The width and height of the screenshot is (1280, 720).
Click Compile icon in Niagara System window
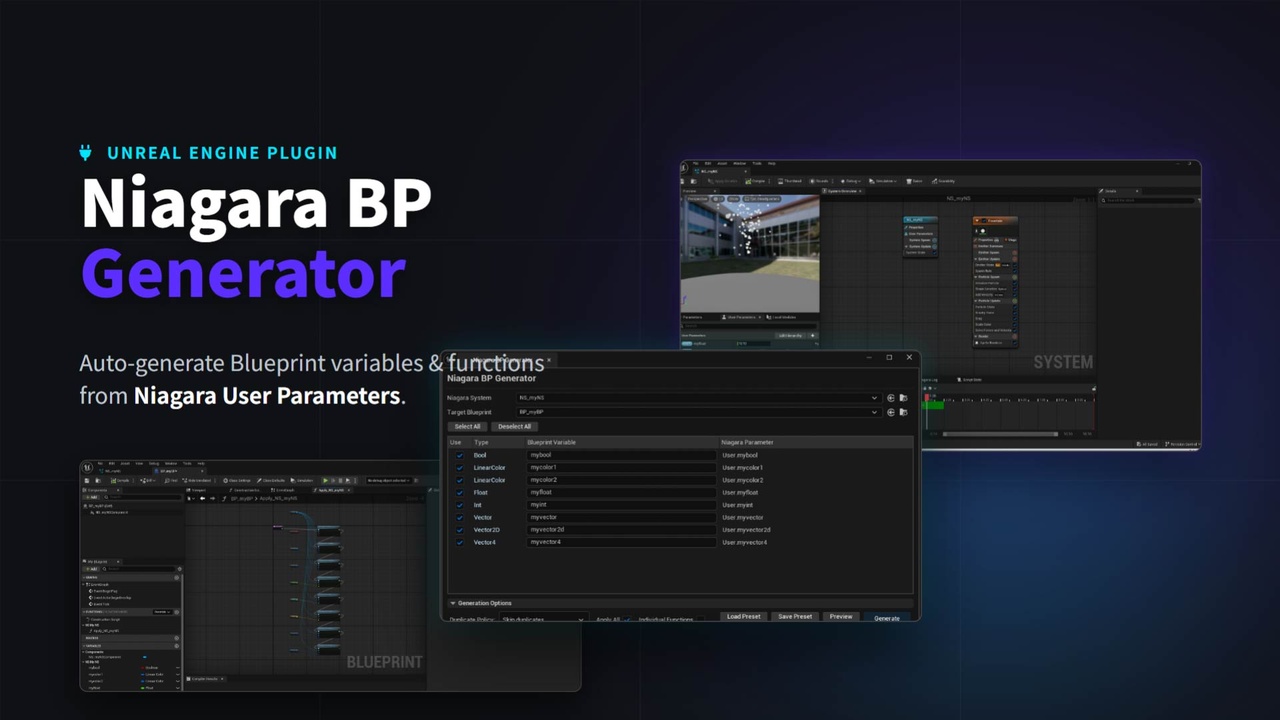pos(756,181)
